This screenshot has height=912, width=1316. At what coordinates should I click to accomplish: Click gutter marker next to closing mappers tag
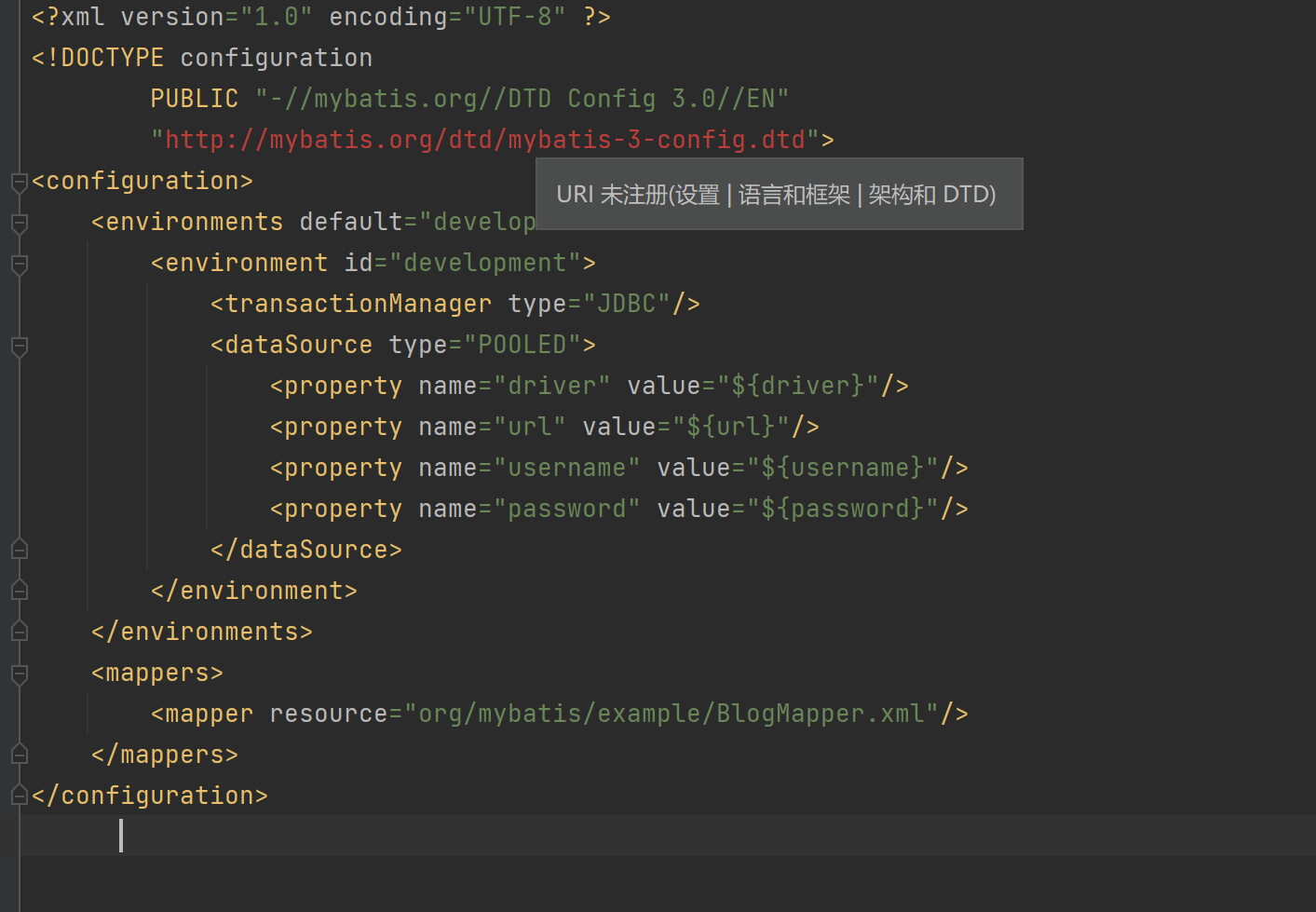(x=19, y=754)
